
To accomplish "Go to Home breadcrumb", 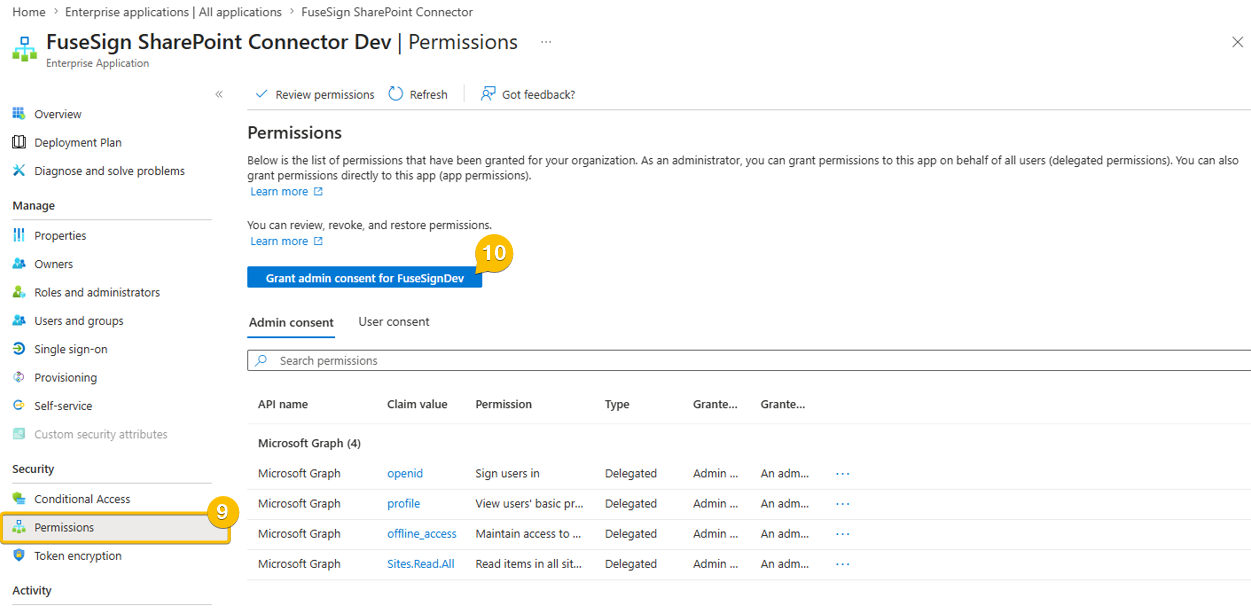I will tap(29, 12).
